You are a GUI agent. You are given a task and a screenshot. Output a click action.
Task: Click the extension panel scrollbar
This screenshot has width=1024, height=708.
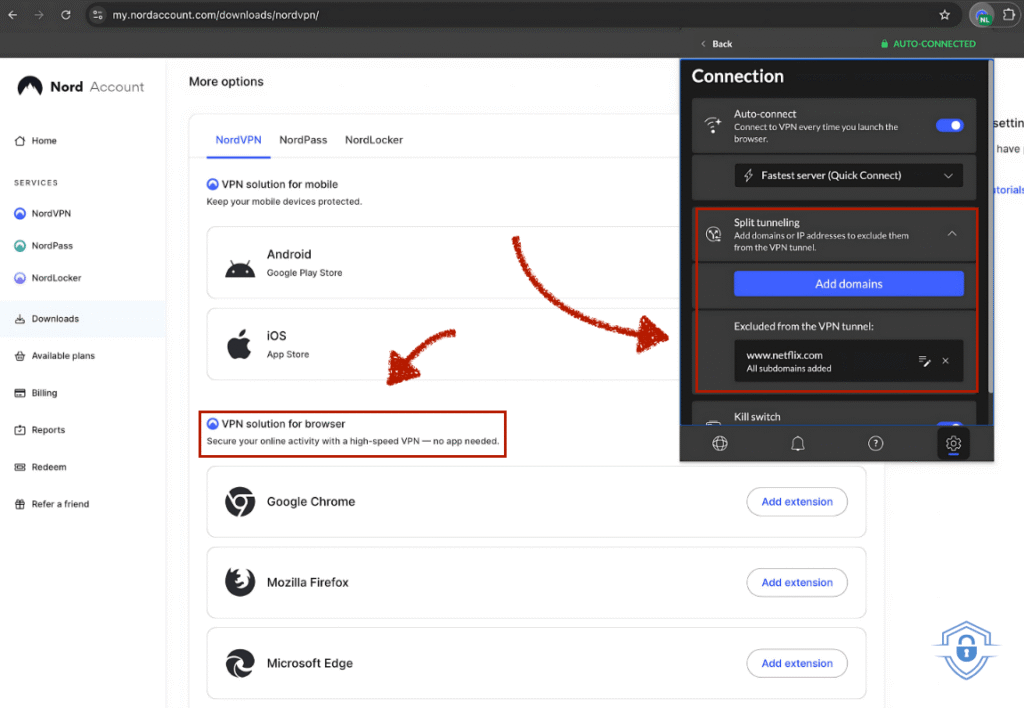[990, 227]
